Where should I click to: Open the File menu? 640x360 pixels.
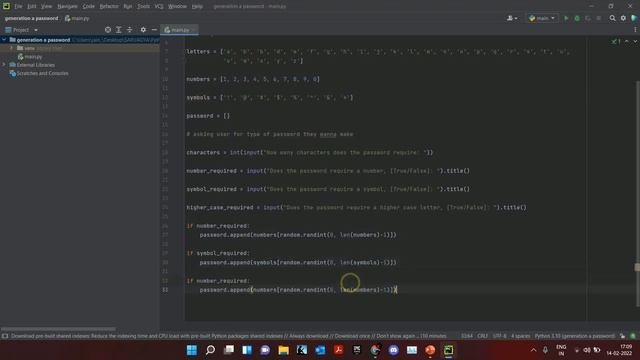click(18, 6)
